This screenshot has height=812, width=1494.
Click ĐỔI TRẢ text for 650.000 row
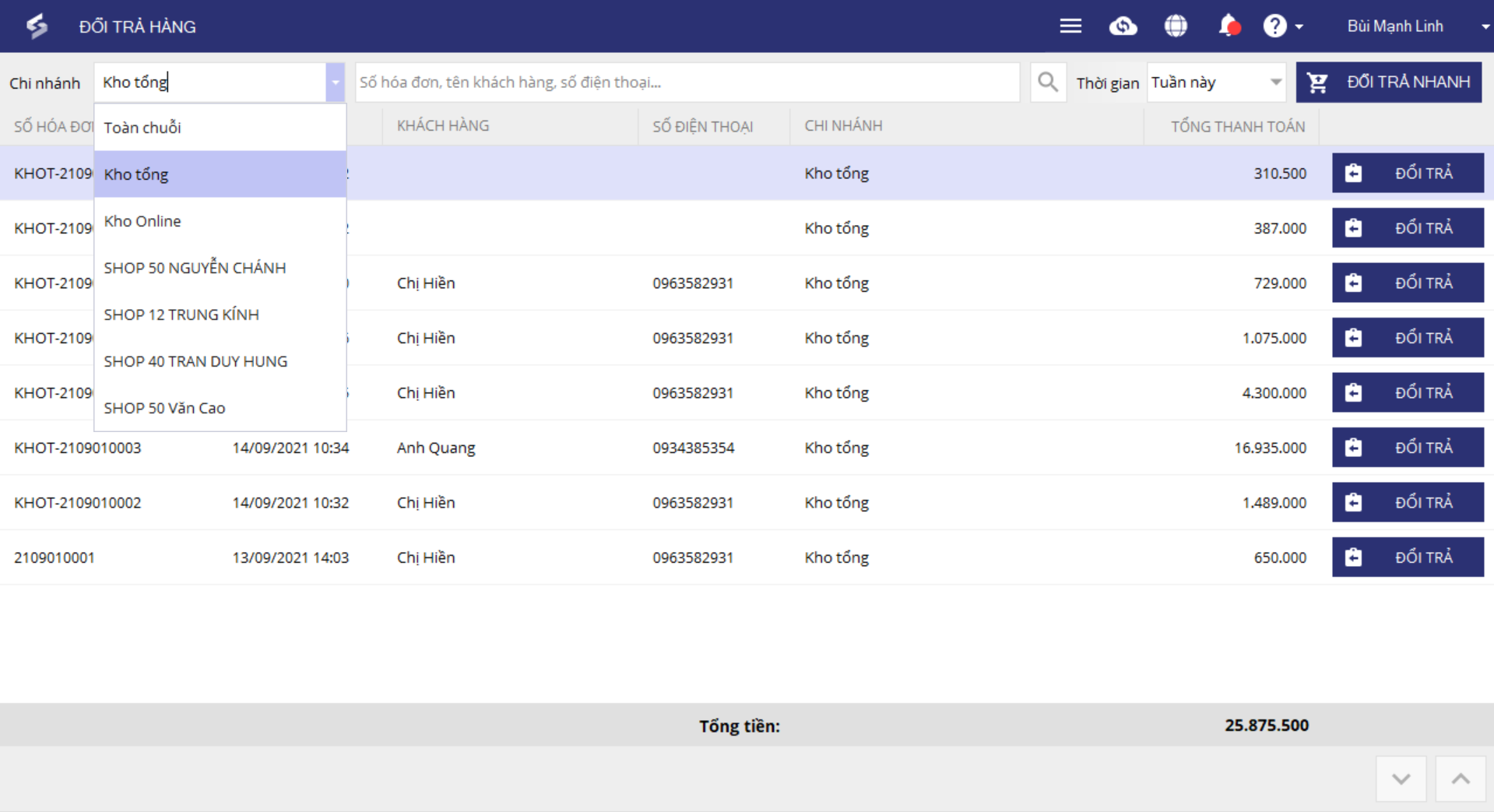click(1424, 557)
